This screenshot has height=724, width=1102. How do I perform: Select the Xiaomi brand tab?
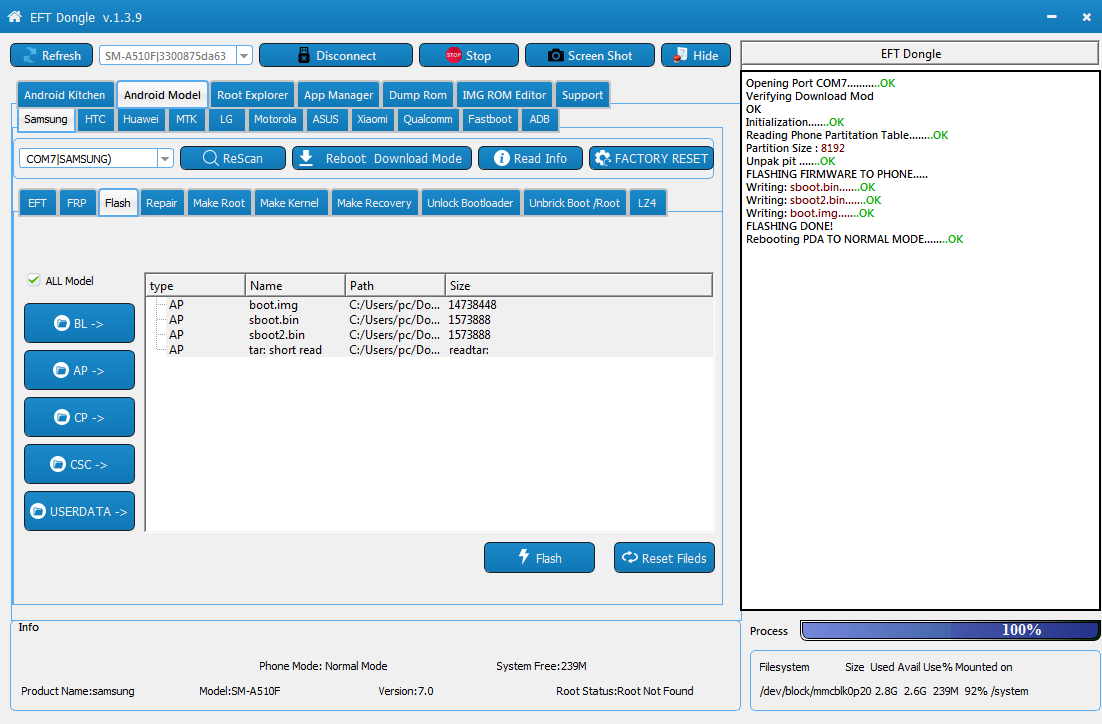pos(372,119)
